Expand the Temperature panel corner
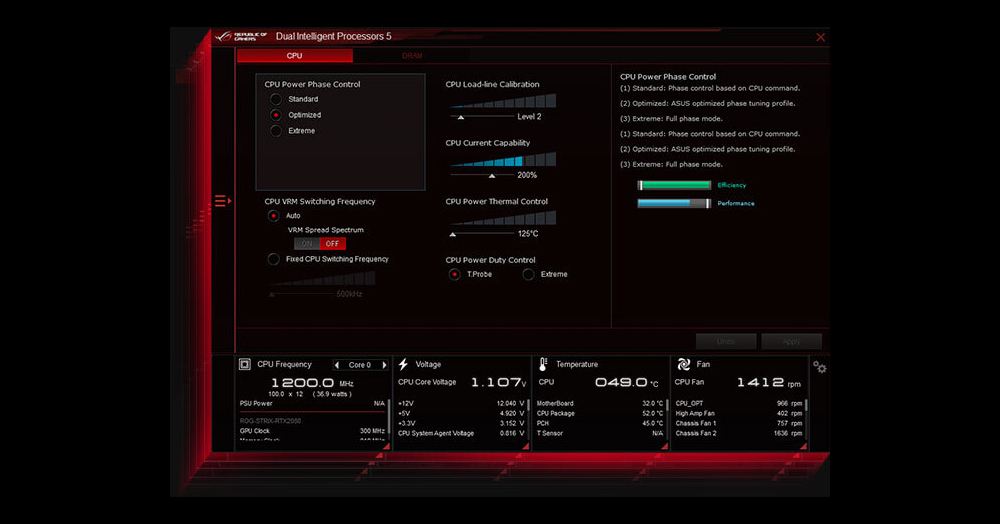This screenshot has height=524, width=1000. pos(664,447)
